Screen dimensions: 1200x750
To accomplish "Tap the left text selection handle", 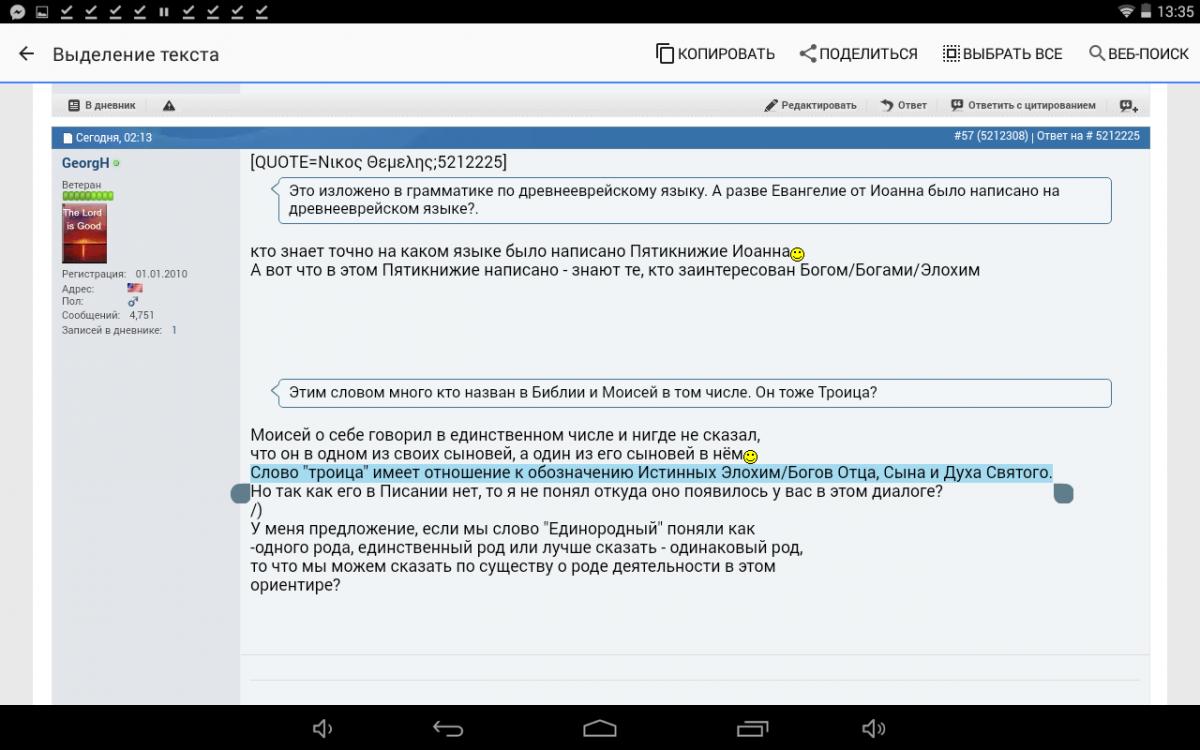I will 240,493.
